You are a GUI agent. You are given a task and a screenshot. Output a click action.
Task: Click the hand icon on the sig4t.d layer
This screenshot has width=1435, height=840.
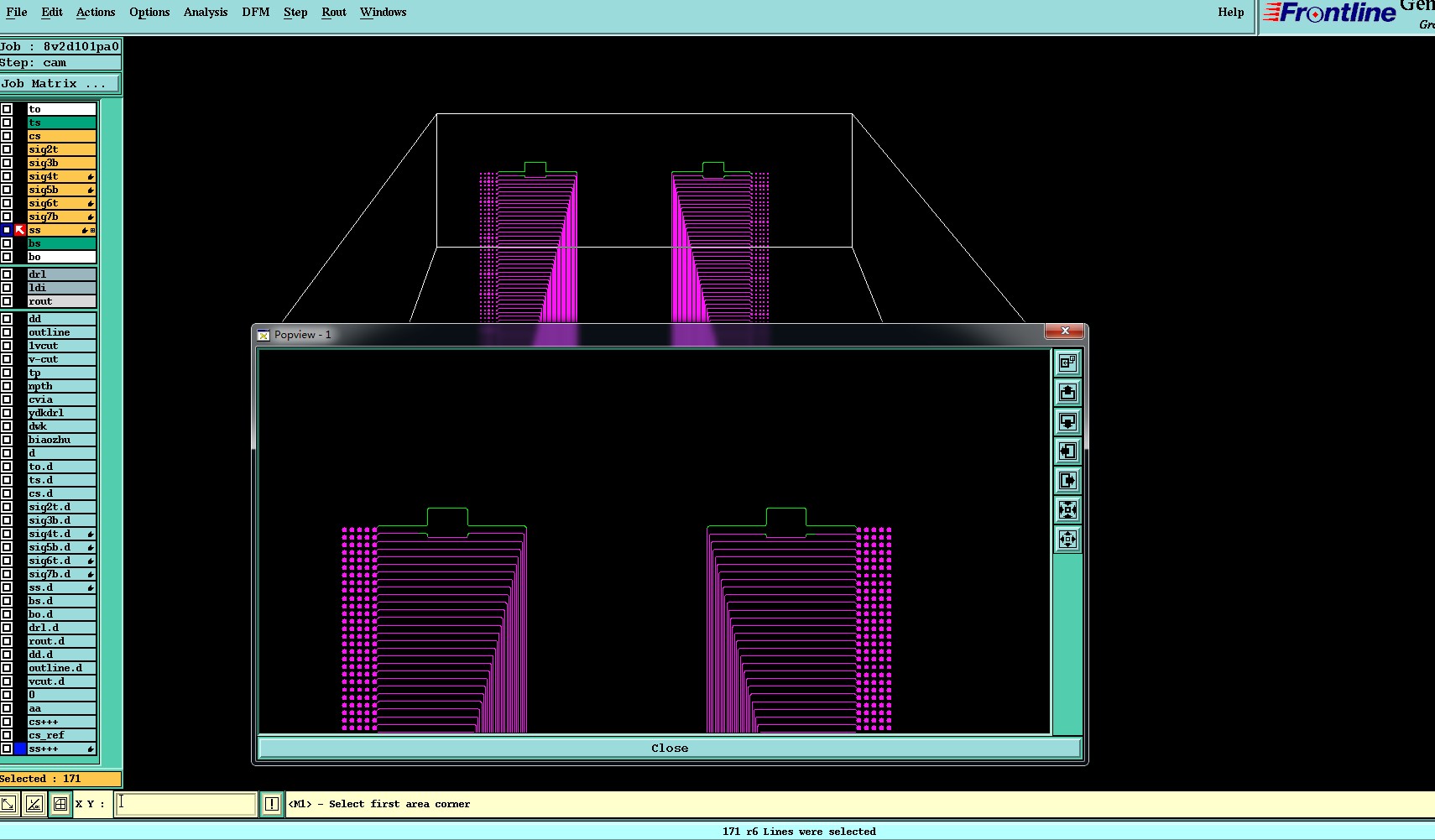tap(91, 534)
